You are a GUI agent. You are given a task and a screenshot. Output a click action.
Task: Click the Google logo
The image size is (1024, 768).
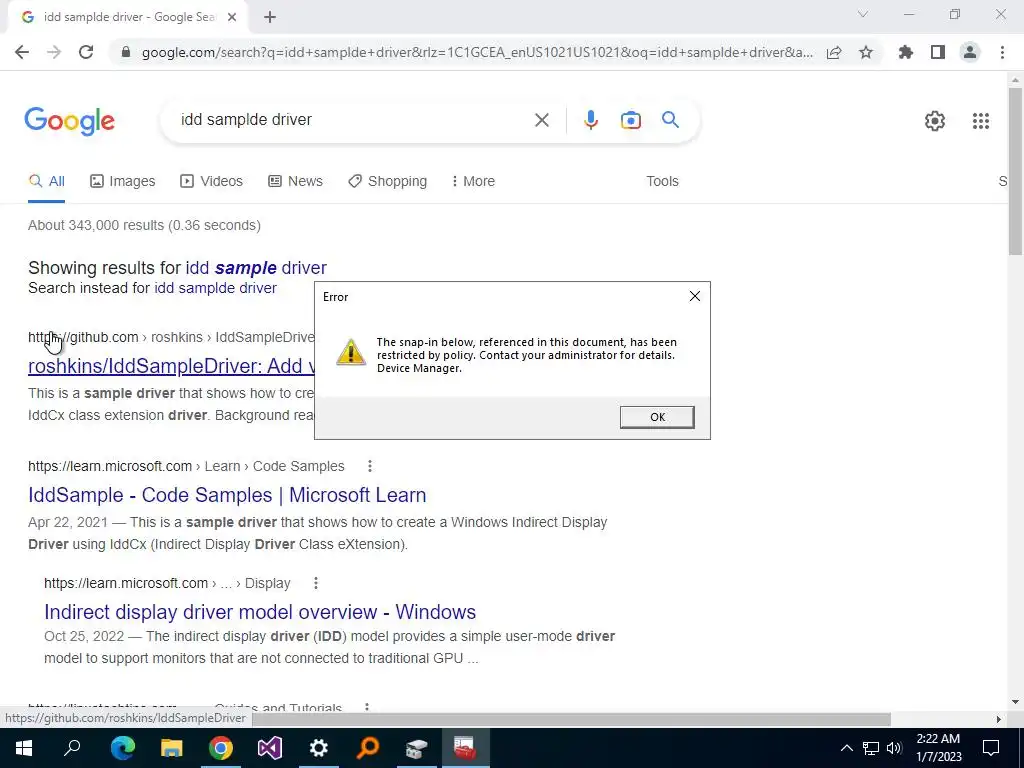tap(70, 121)
